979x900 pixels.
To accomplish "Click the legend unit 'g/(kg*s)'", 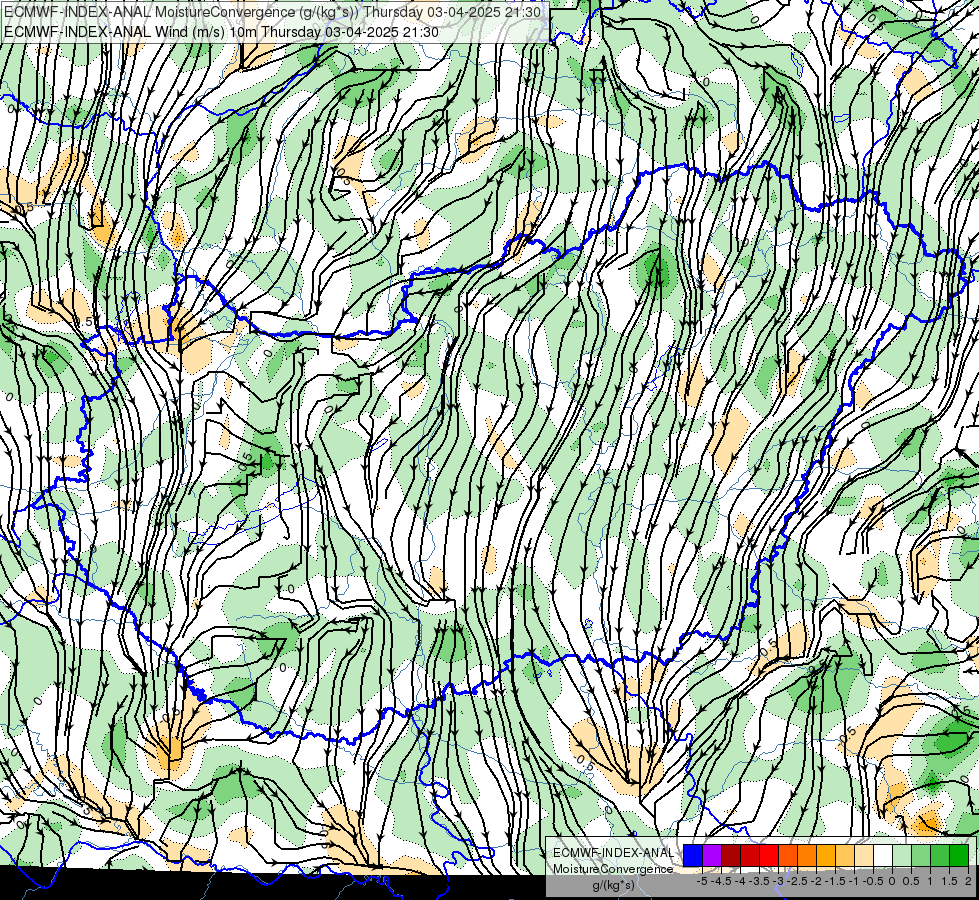I will point(613,885).
